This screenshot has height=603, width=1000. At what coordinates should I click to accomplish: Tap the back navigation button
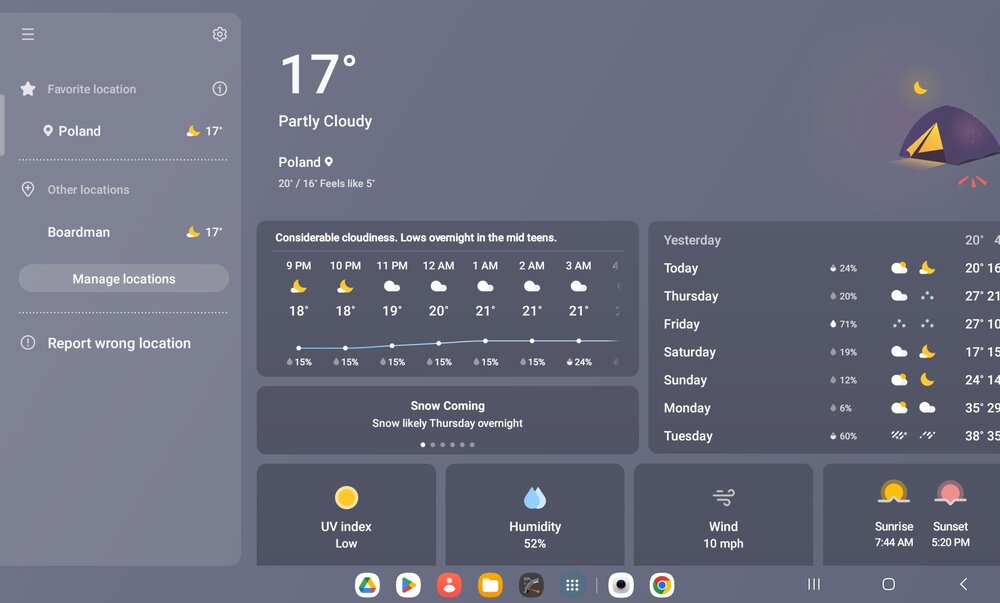[964, 584]
